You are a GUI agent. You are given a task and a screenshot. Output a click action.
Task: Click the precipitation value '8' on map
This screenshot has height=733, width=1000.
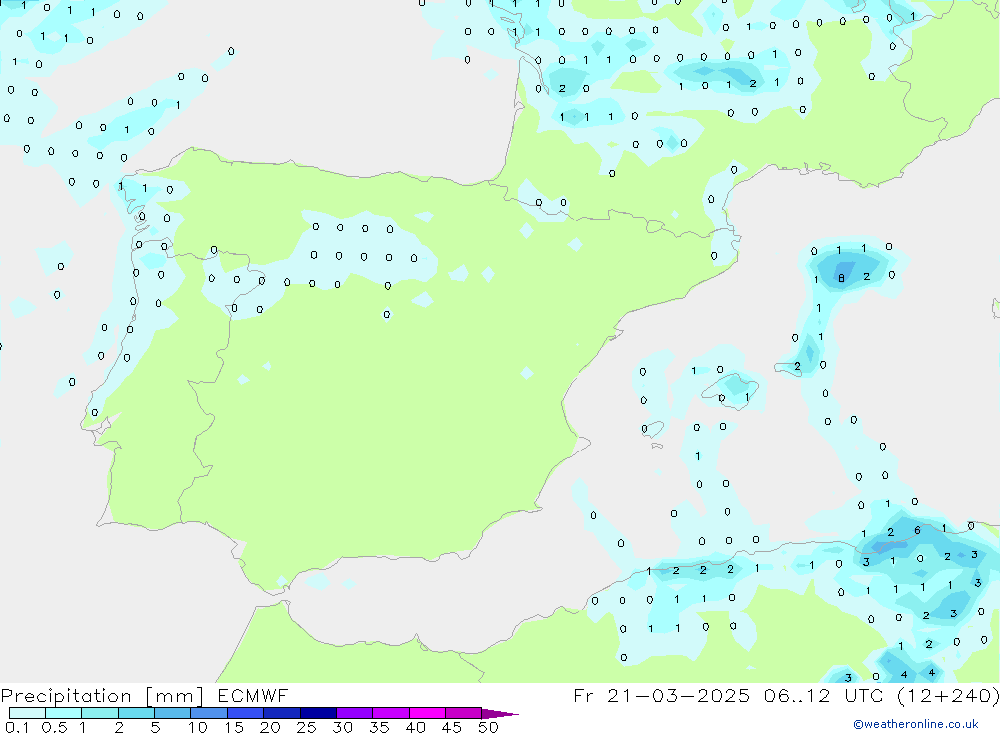[841, 278]
